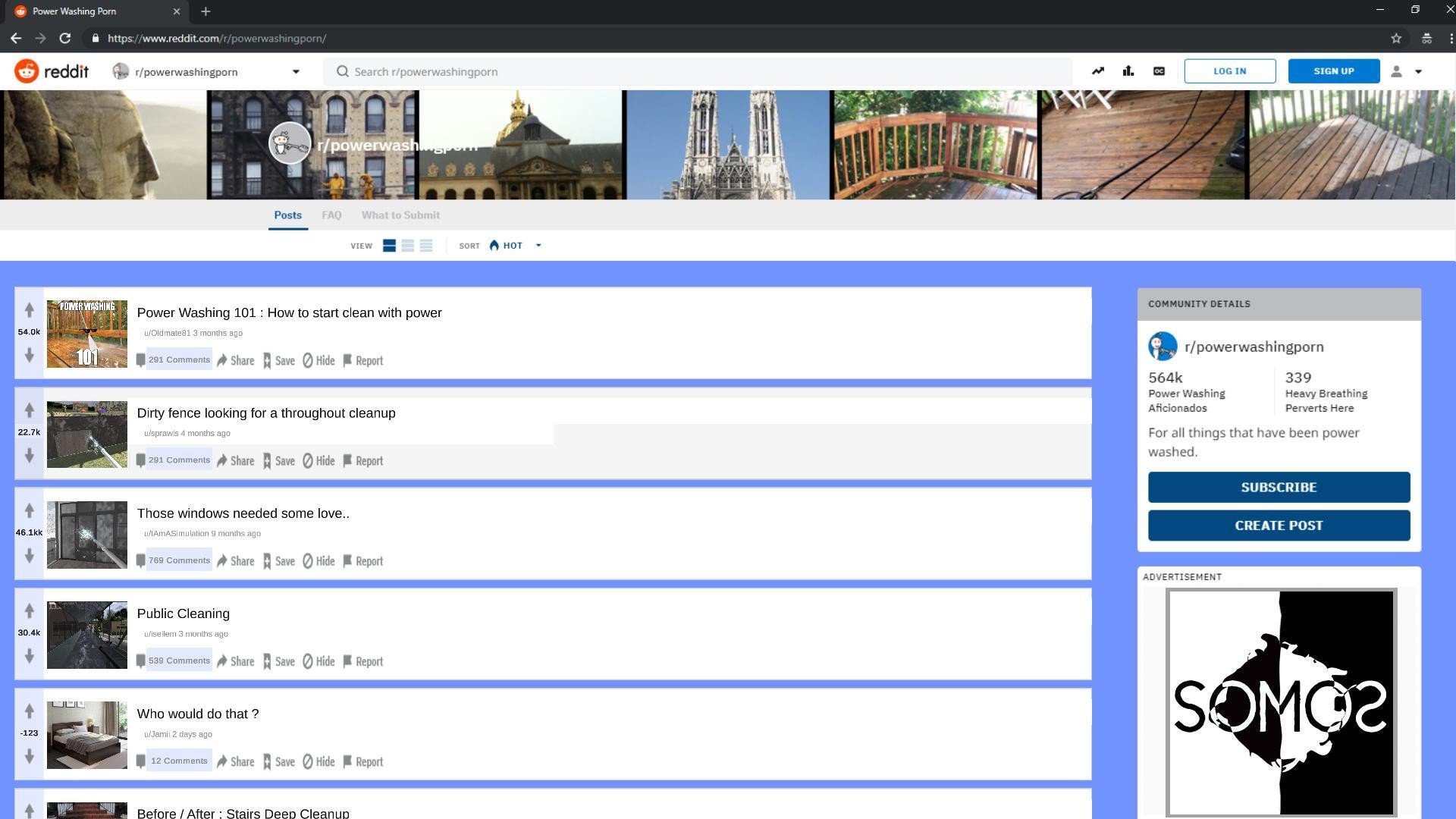Click the LOG IN button
The height and width of the screenshot is (819, 1456).
tap(1229, 71)
